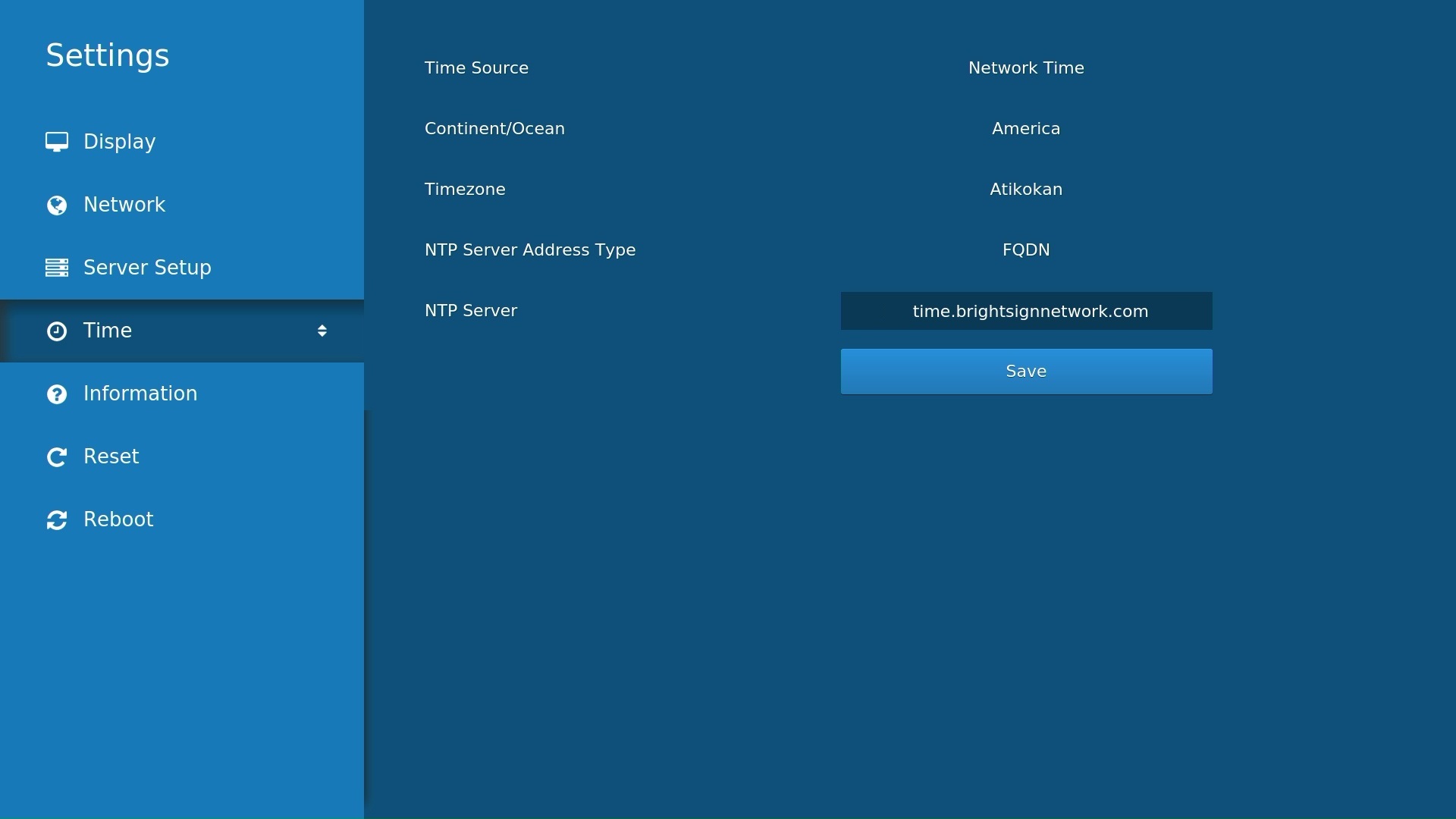Click the Time clock icon

(x=57, y=331)
